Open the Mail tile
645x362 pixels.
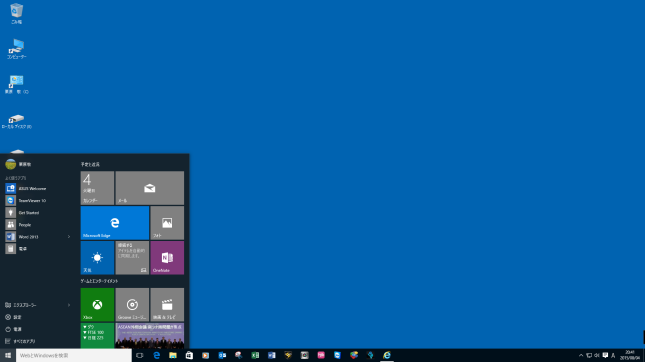(x=150, y=188)
